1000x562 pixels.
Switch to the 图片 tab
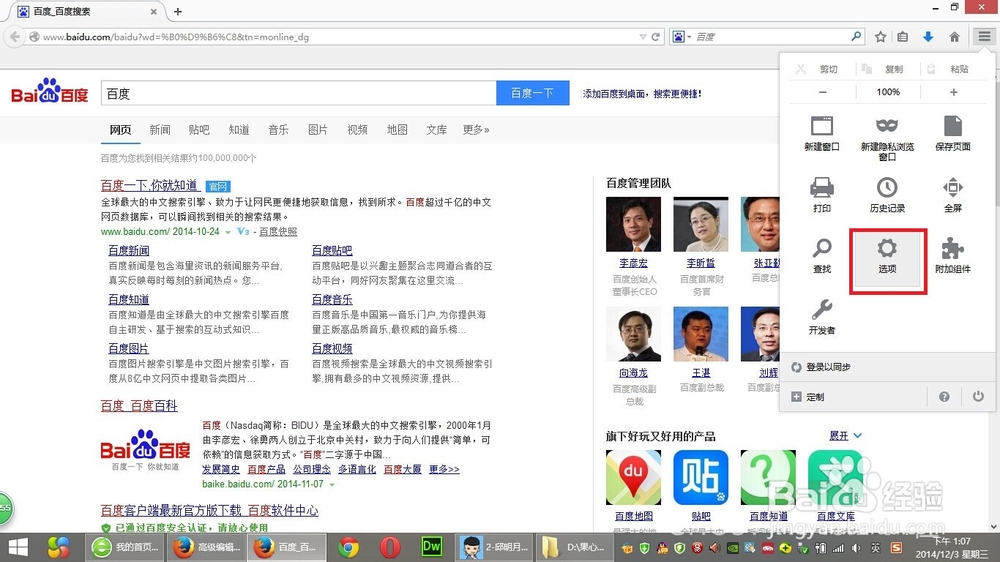(x=318, y=129)
